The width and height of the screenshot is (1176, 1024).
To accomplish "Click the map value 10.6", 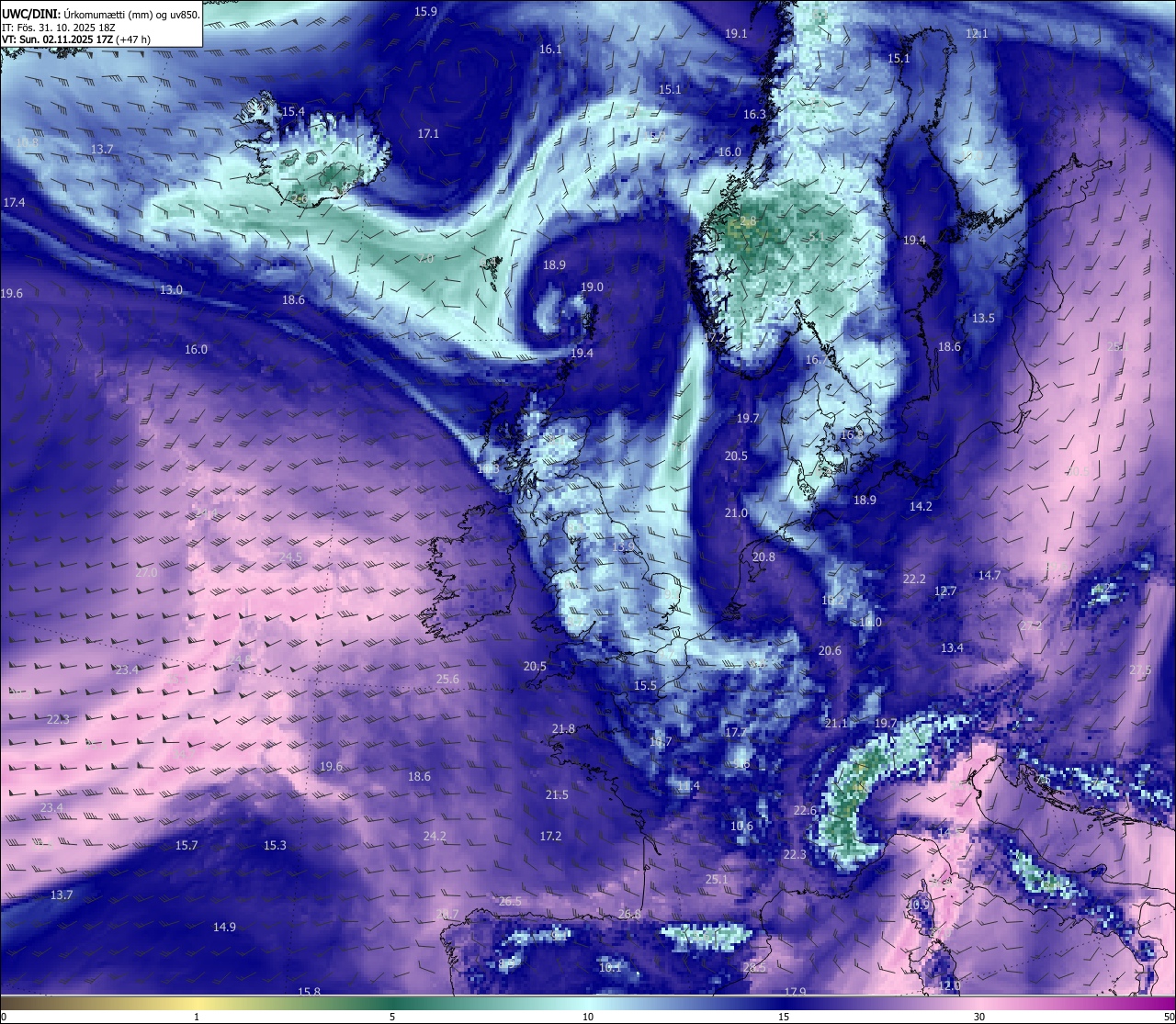I will [741, 827].
